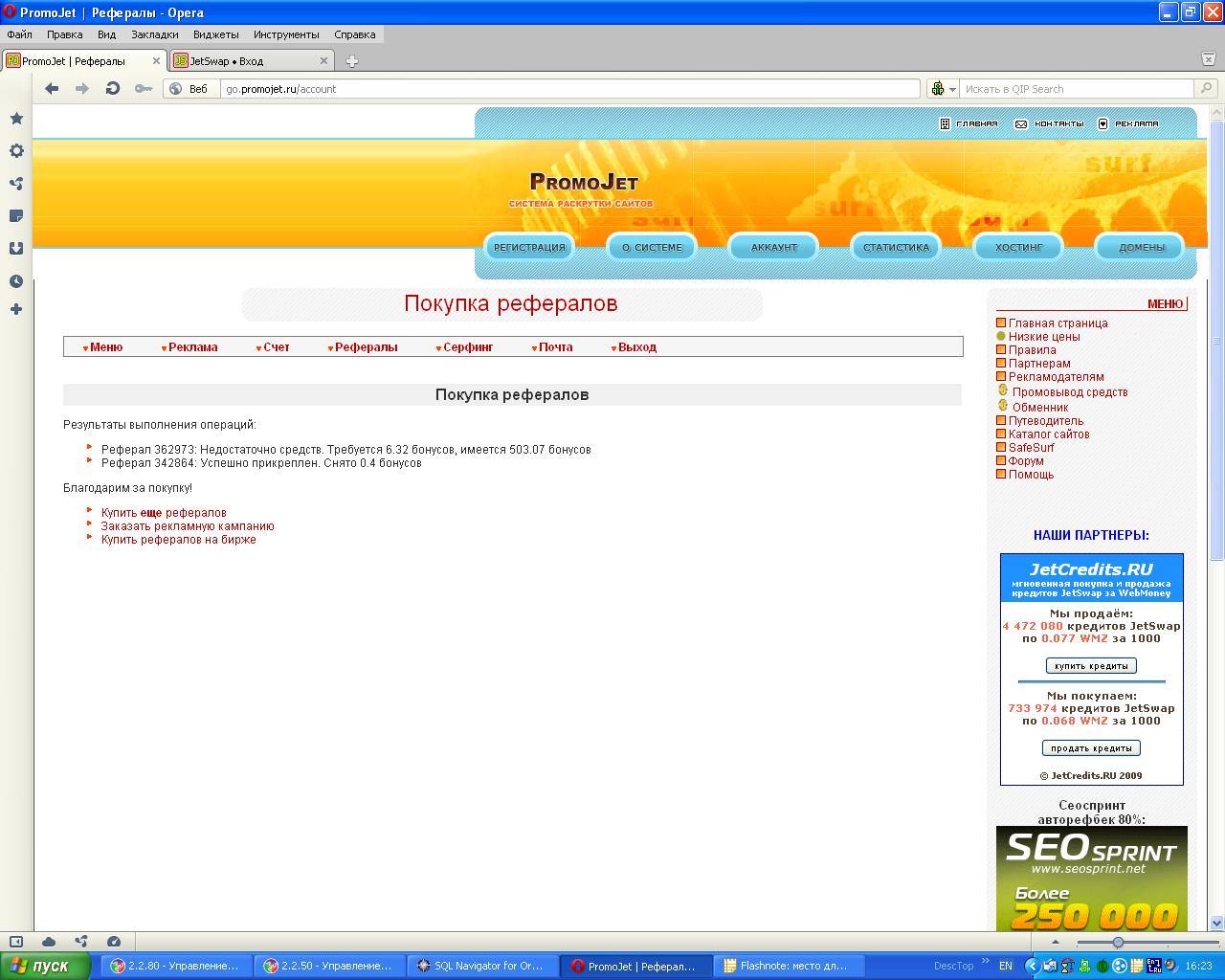Expand the Рефералы dropdown menu

click(363, 347)
